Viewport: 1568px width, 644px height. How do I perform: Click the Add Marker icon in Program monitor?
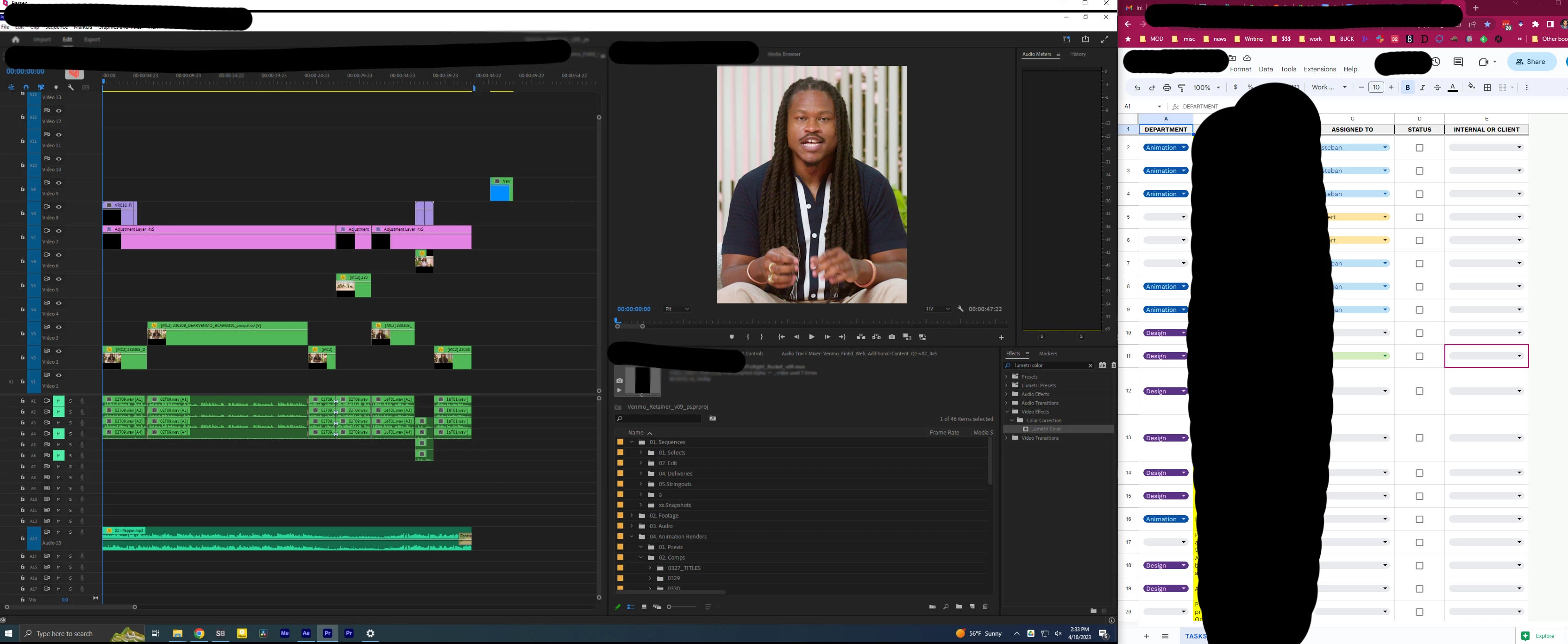pos(732,337)
